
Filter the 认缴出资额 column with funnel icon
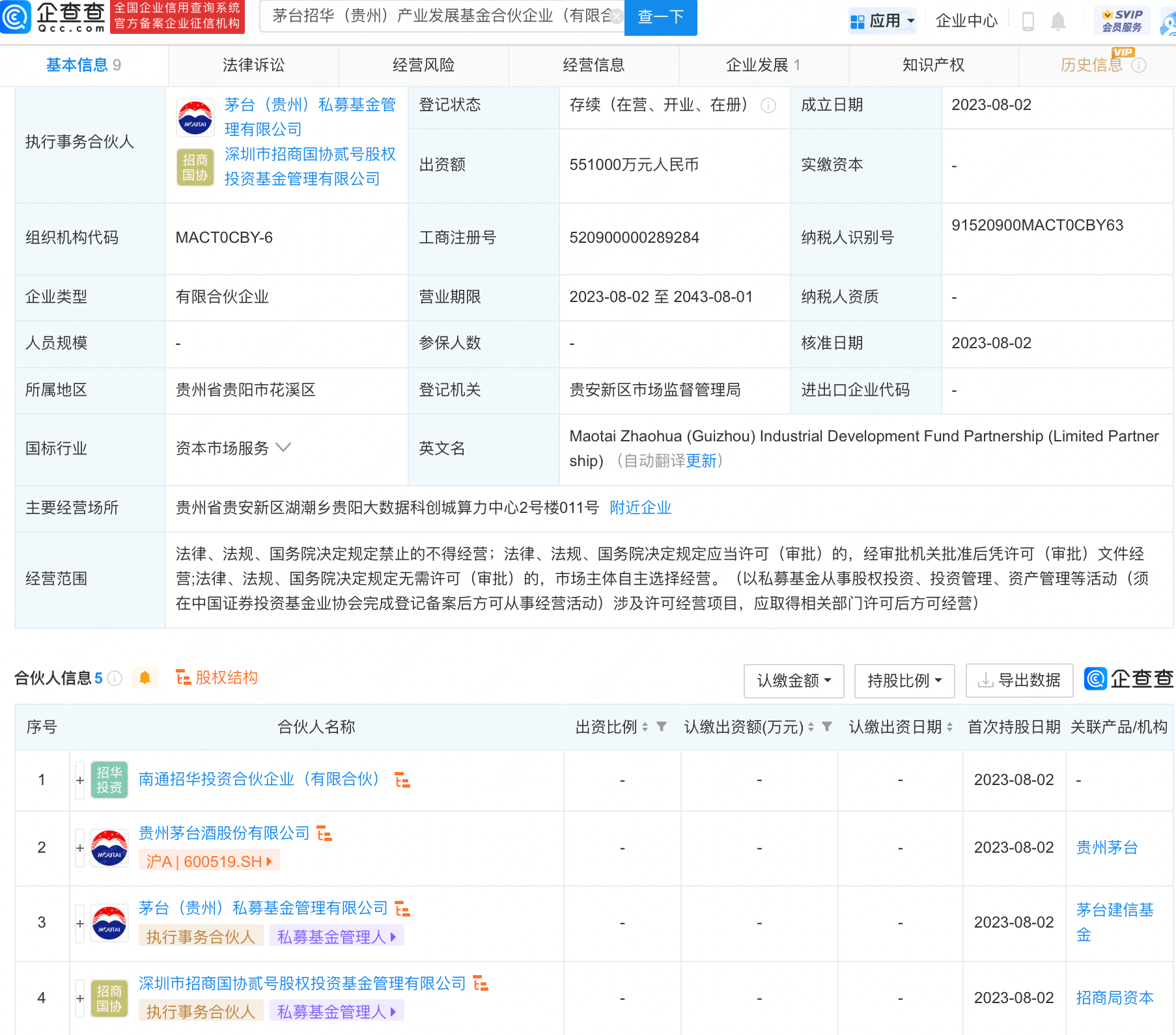[827, 726]
